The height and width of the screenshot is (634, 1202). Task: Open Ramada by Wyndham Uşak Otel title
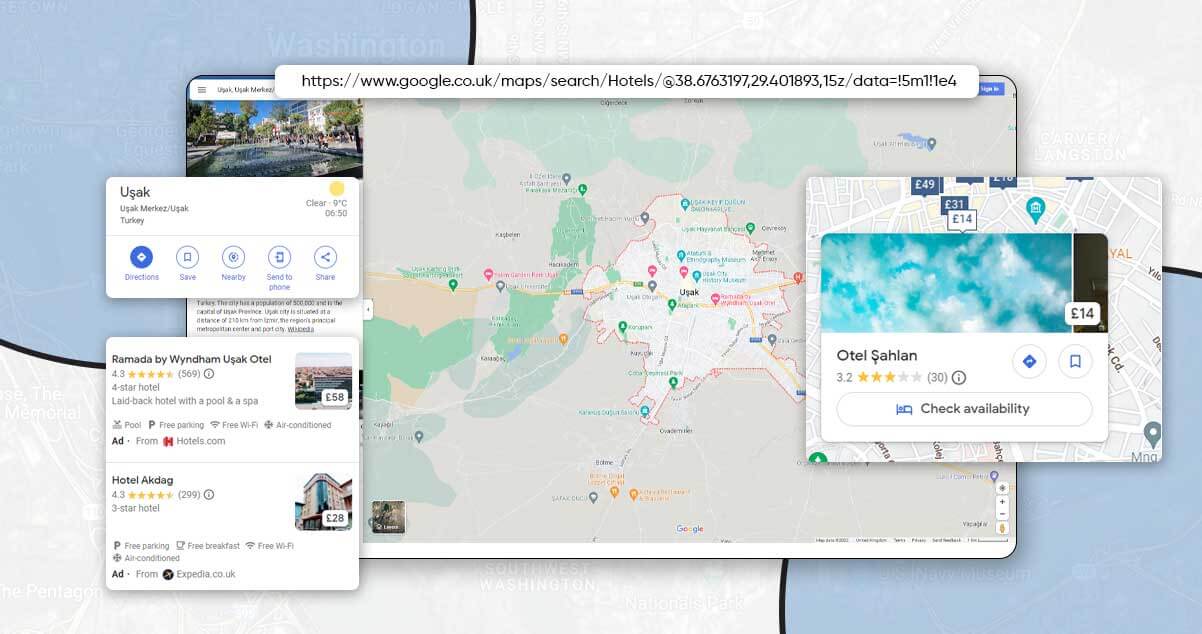point(192,359)
